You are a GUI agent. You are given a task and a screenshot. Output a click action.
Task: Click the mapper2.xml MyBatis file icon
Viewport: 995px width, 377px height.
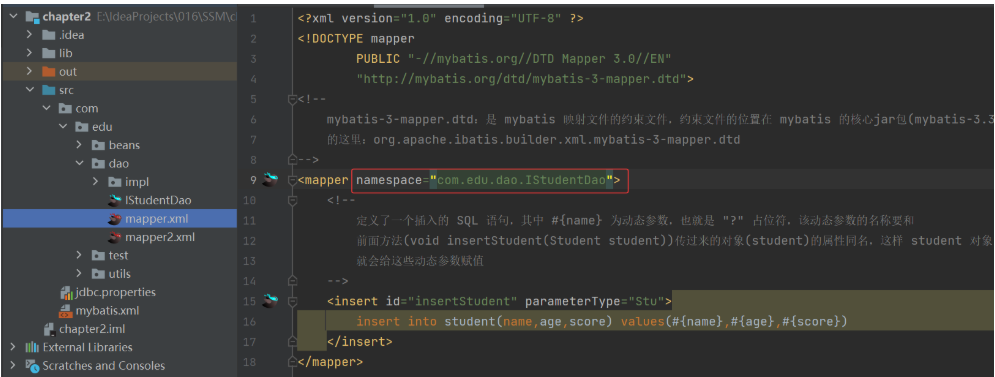[114, 237]
